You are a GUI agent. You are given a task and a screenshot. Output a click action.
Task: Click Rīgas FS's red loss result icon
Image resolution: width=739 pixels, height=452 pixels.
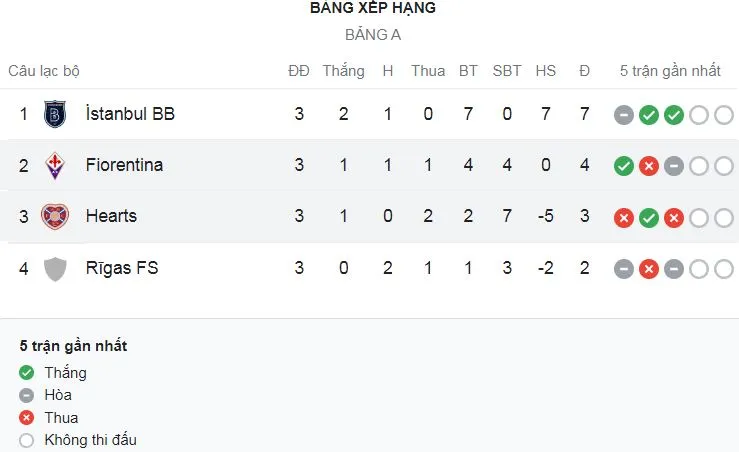click(649, 269)
